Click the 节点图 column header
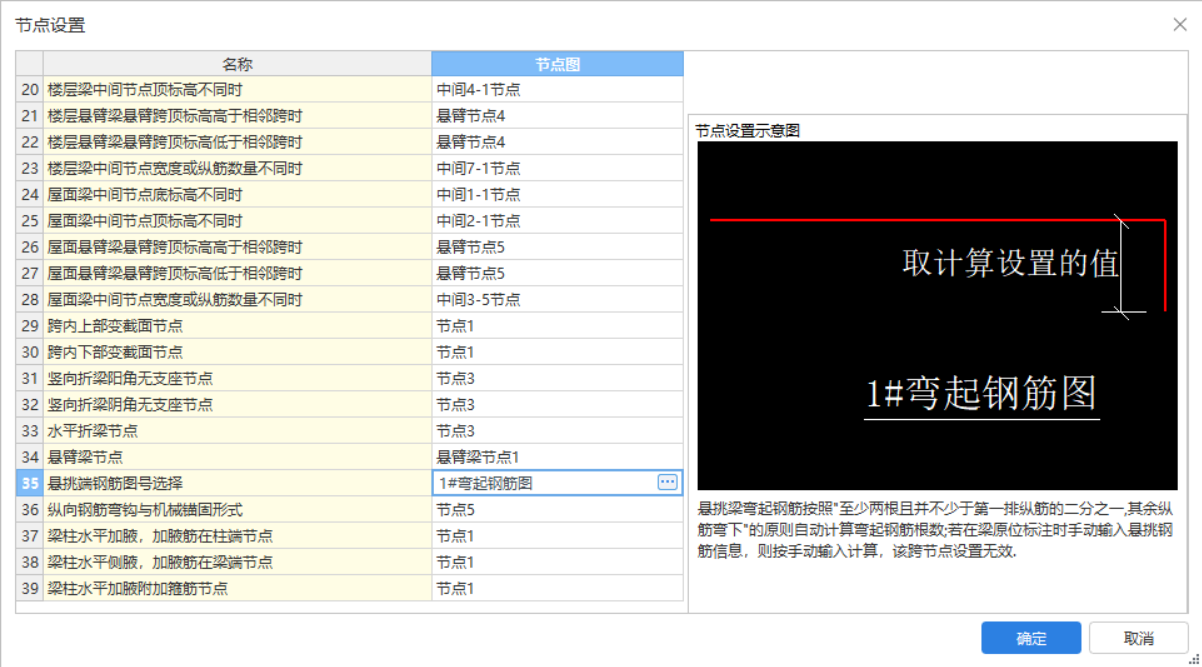The width and height of the screenshot is (1202, 667). click(x=558, y=64)
